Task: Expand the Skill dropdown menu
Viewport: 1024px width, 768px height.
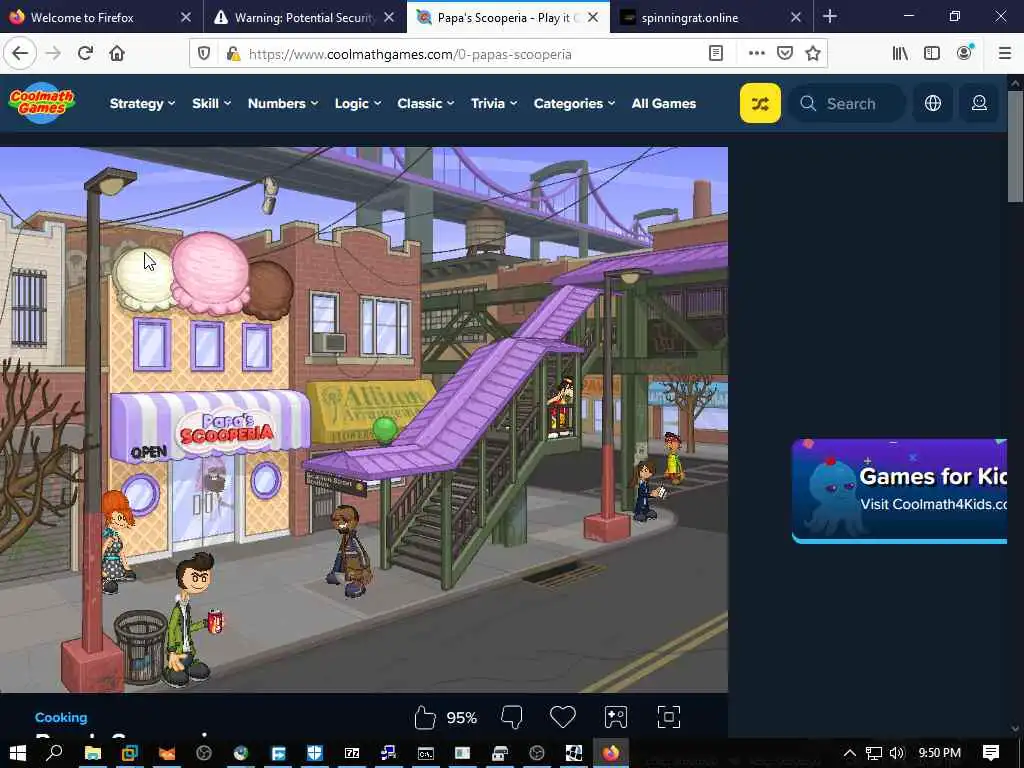Action: click(x=212, y=103)
